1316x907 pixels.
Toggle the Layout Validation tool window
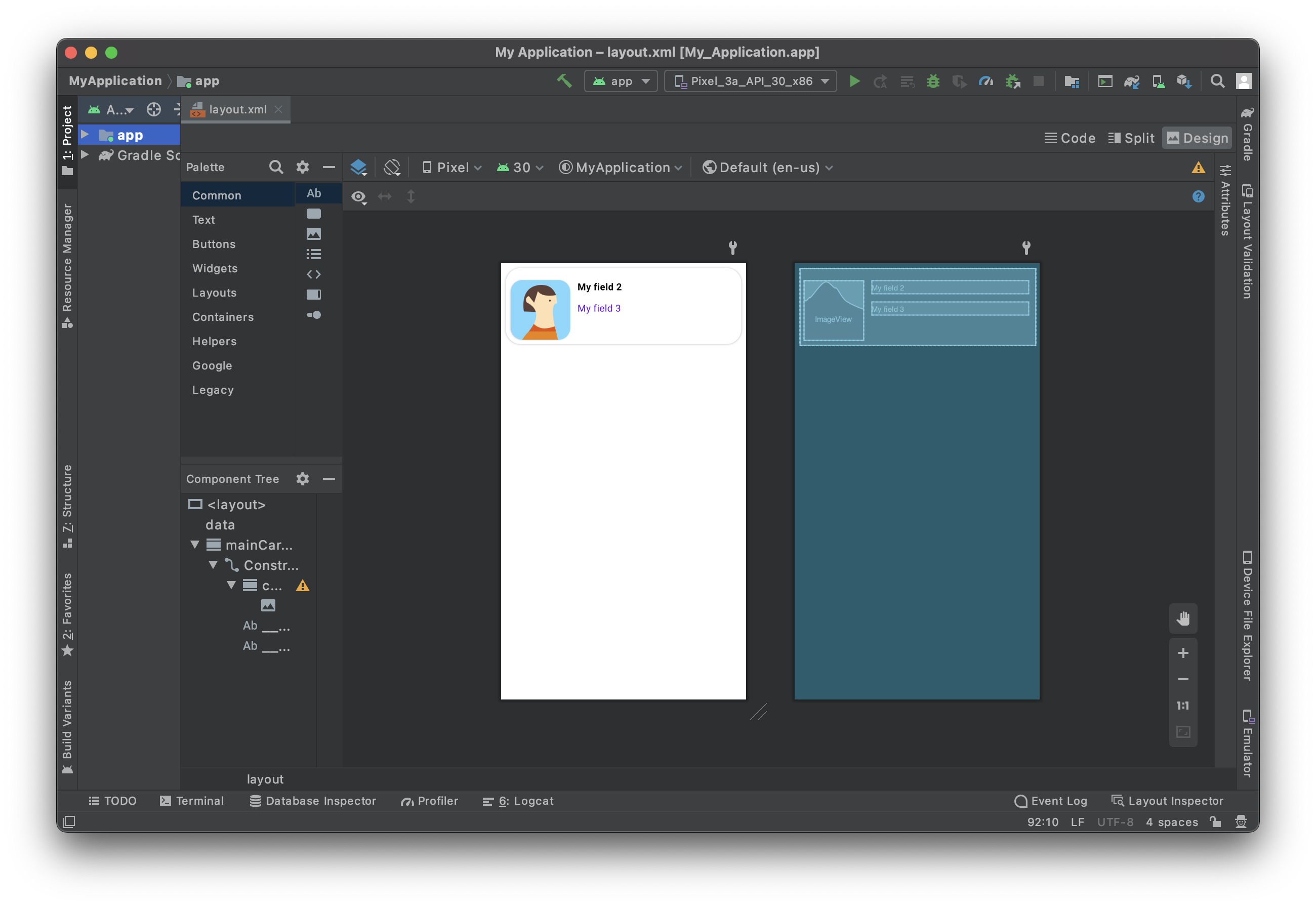coord(1247,241)
